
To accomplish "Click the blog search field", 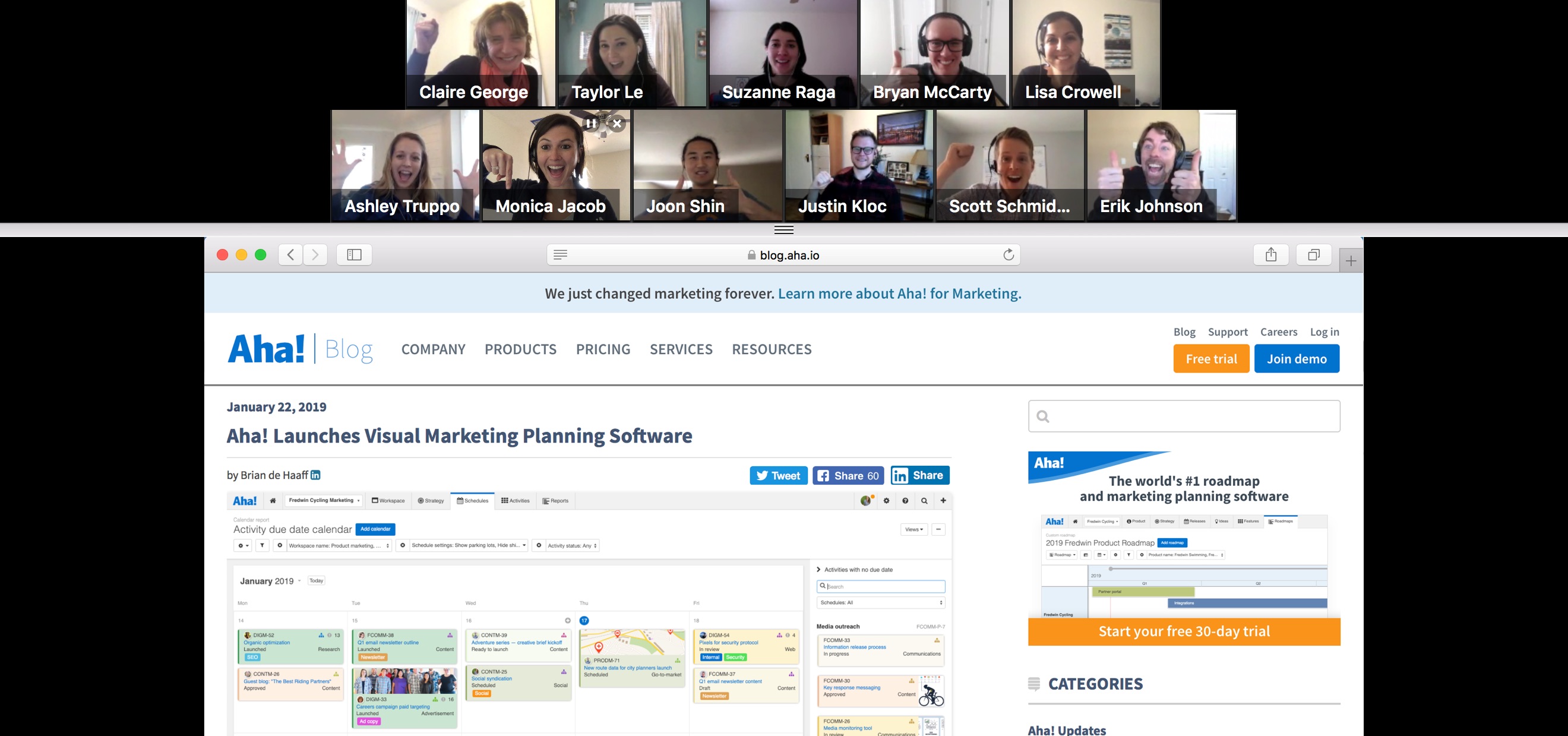I will pos(1184,416).
